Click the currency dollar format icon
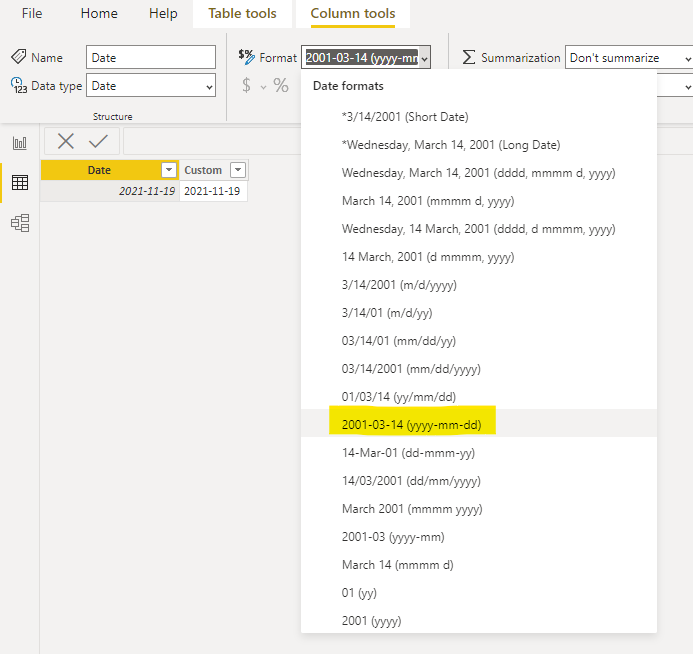Screen dimensions: 693x654 click(246, 85)
